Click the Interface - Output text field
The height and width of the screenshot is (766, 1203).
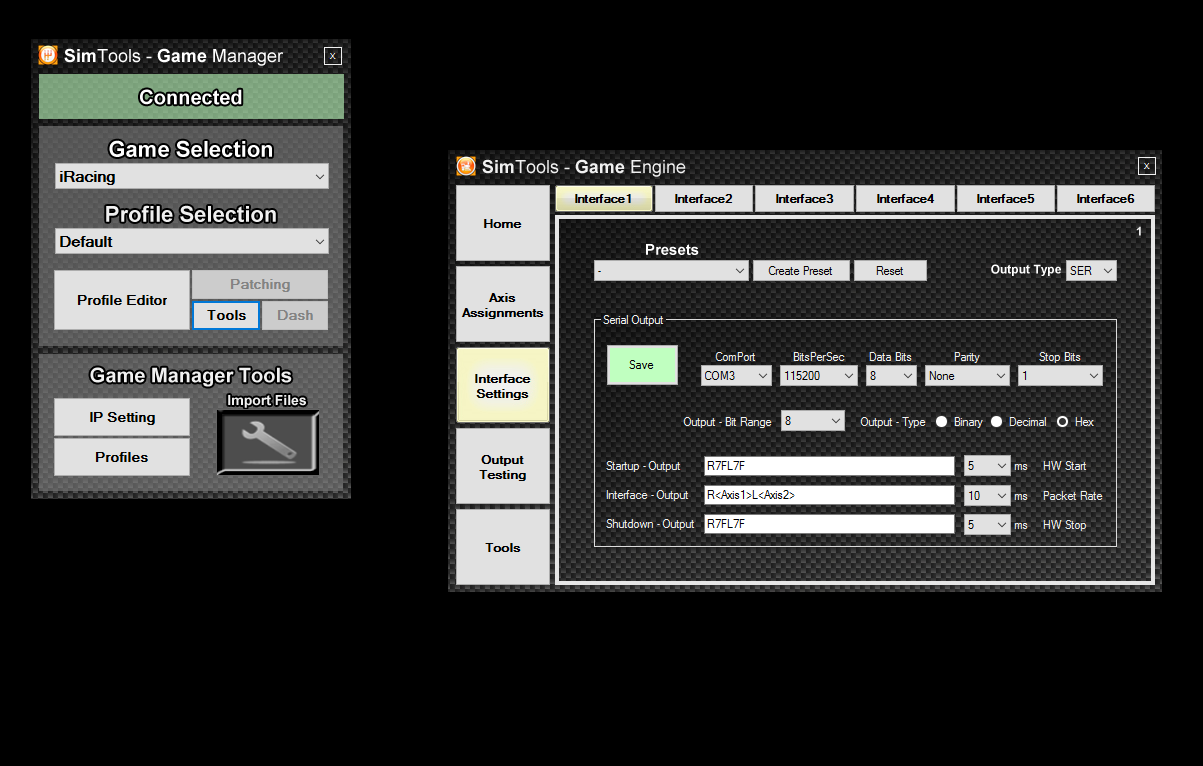830,496
